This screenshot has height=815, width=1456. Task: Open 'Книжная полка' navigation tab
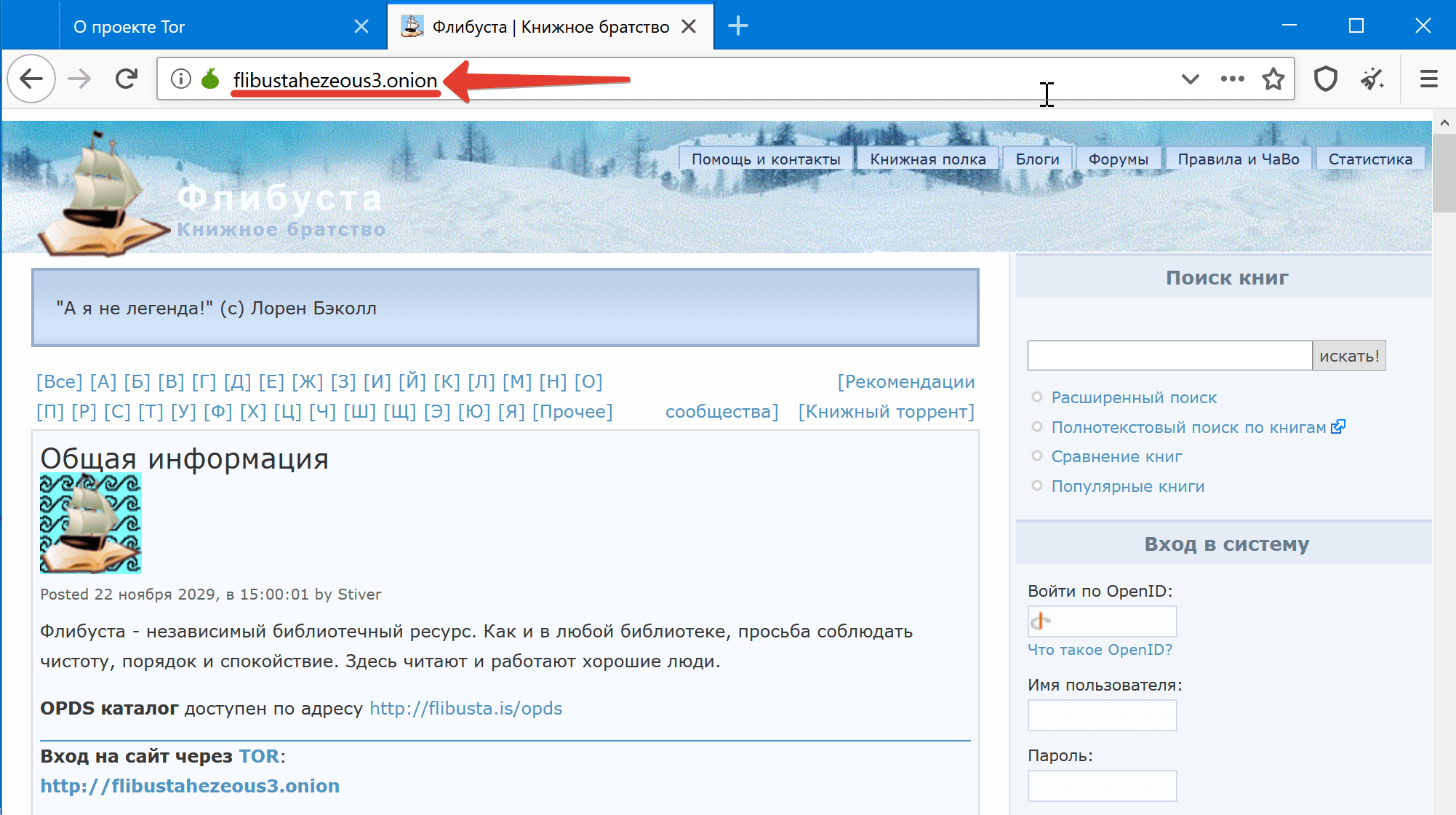pyautogui.click(x=928, y=159)
